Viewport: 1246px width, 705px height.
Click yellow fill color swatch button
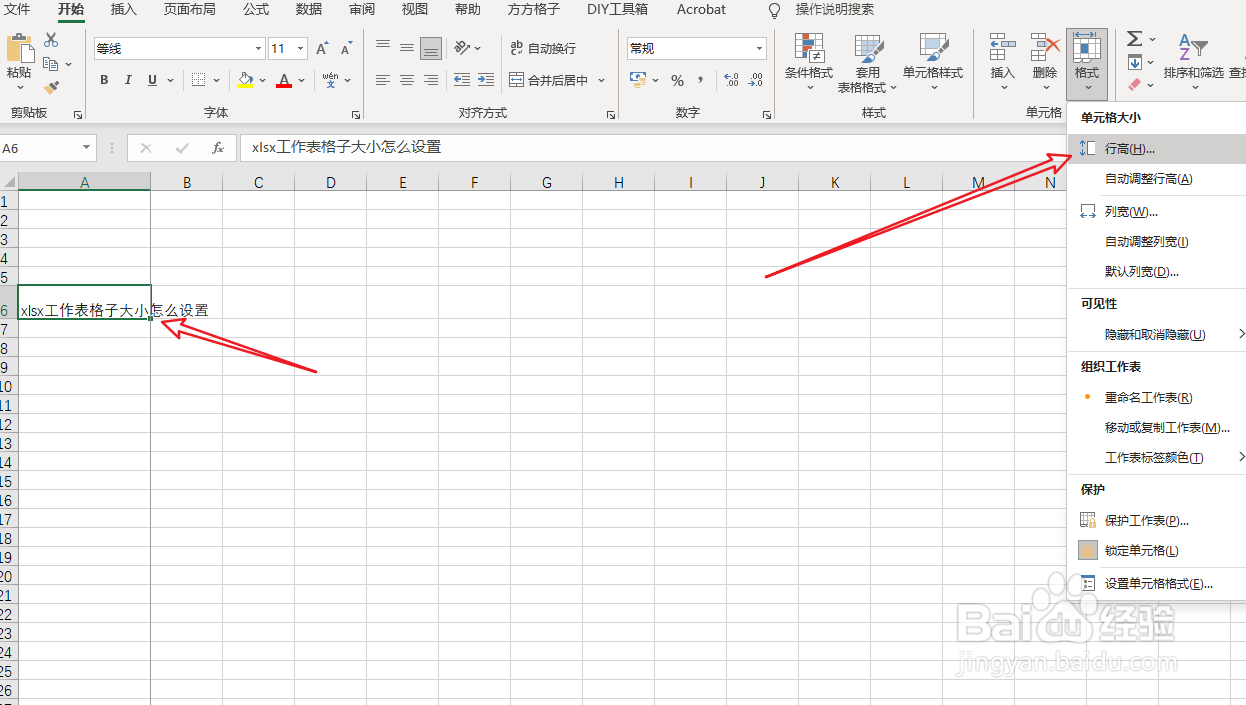(246, 80)
